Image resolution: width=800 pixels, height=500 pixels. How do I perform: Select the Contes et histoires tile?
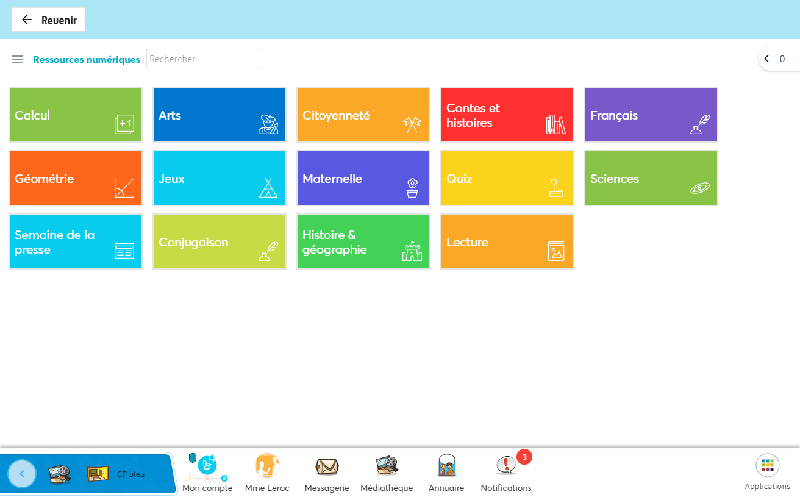click(x=507, y=115)
